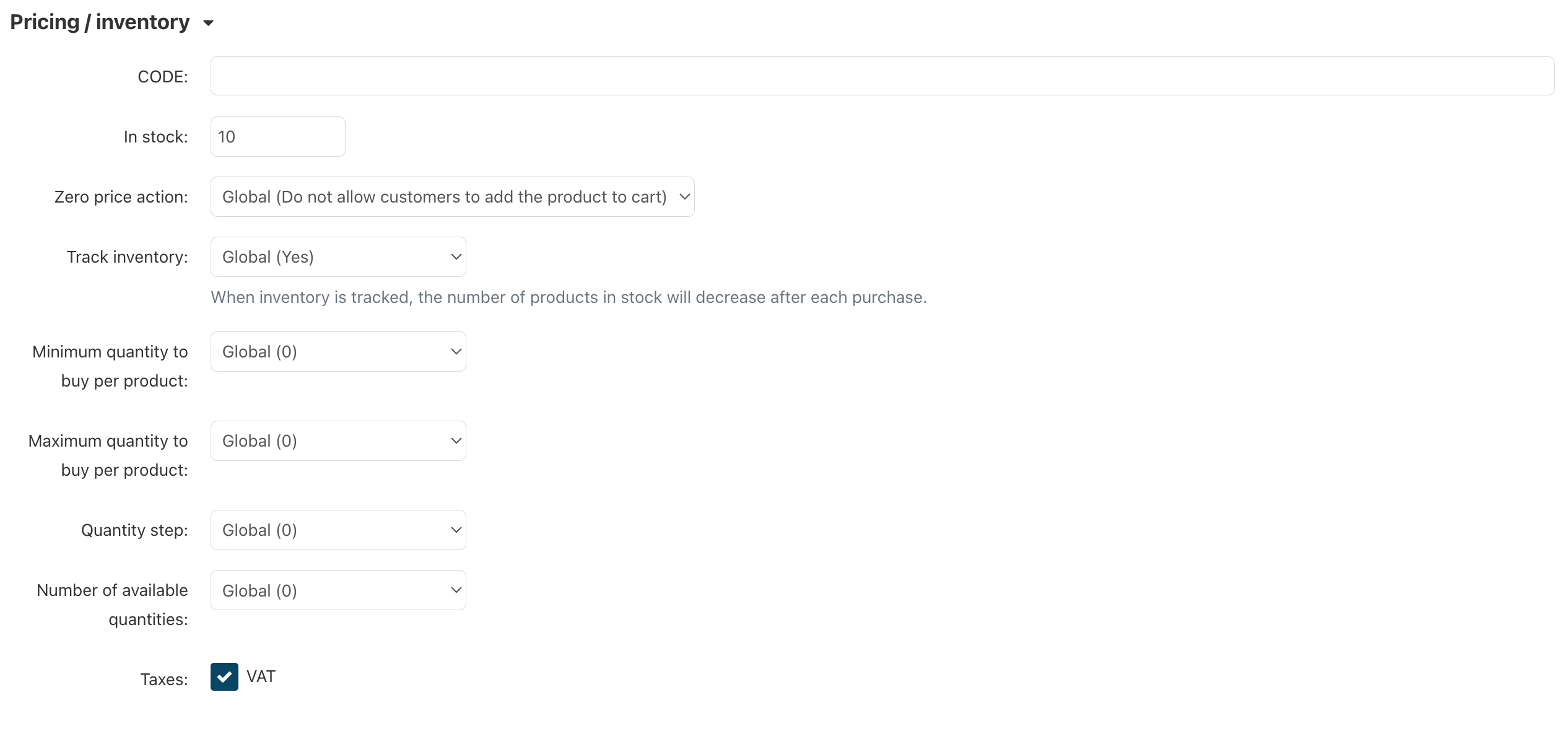Click into the CODE text field

882,76
